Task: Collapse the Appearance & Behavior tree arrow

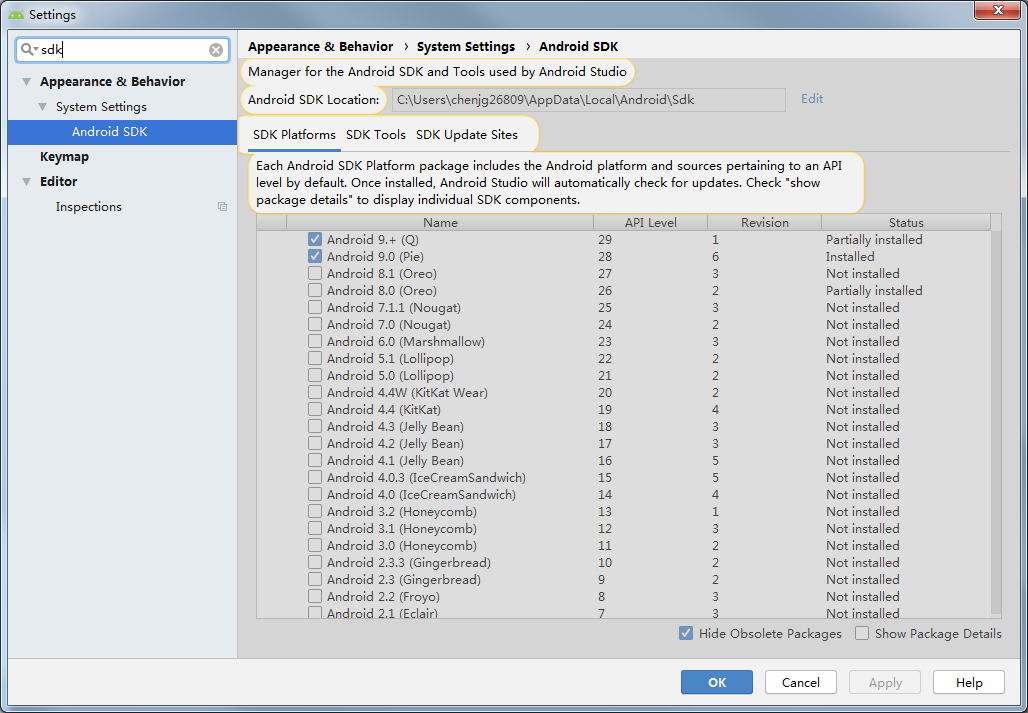Action: pyautogui.click(x=26, y=82)
